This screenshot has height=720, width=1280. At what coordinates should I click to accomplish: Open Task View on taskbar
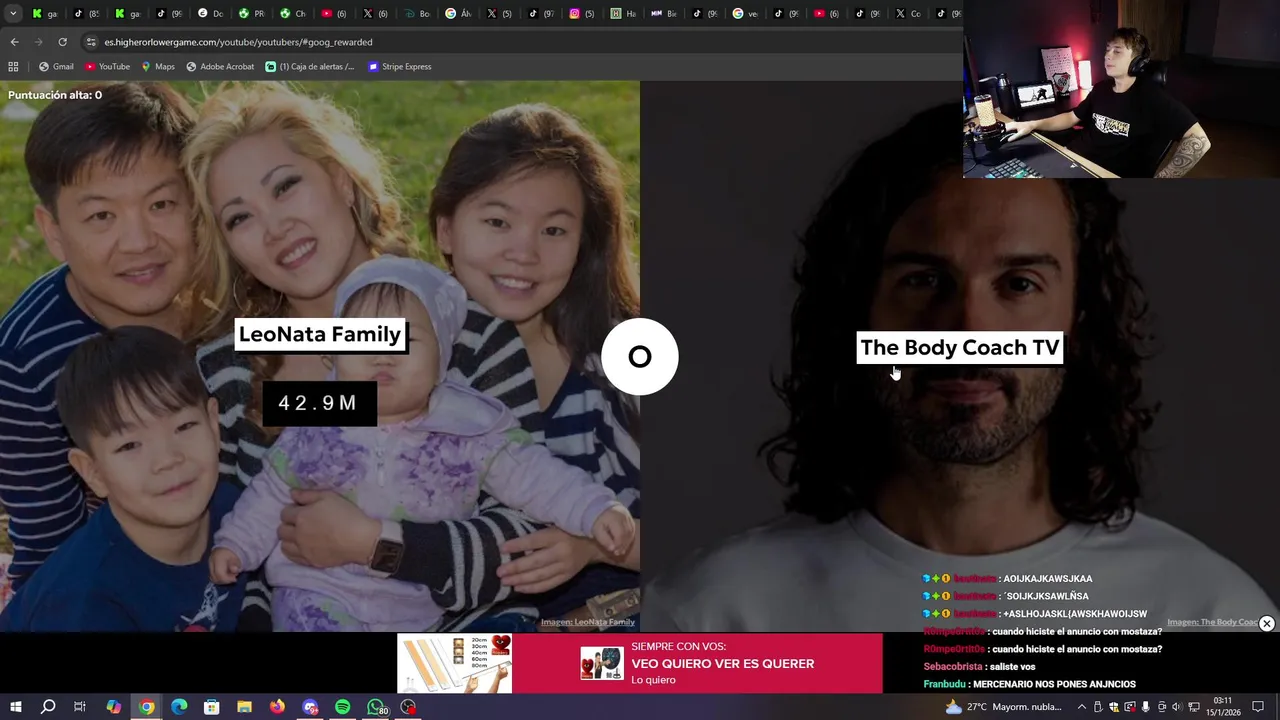pos(80,707)
